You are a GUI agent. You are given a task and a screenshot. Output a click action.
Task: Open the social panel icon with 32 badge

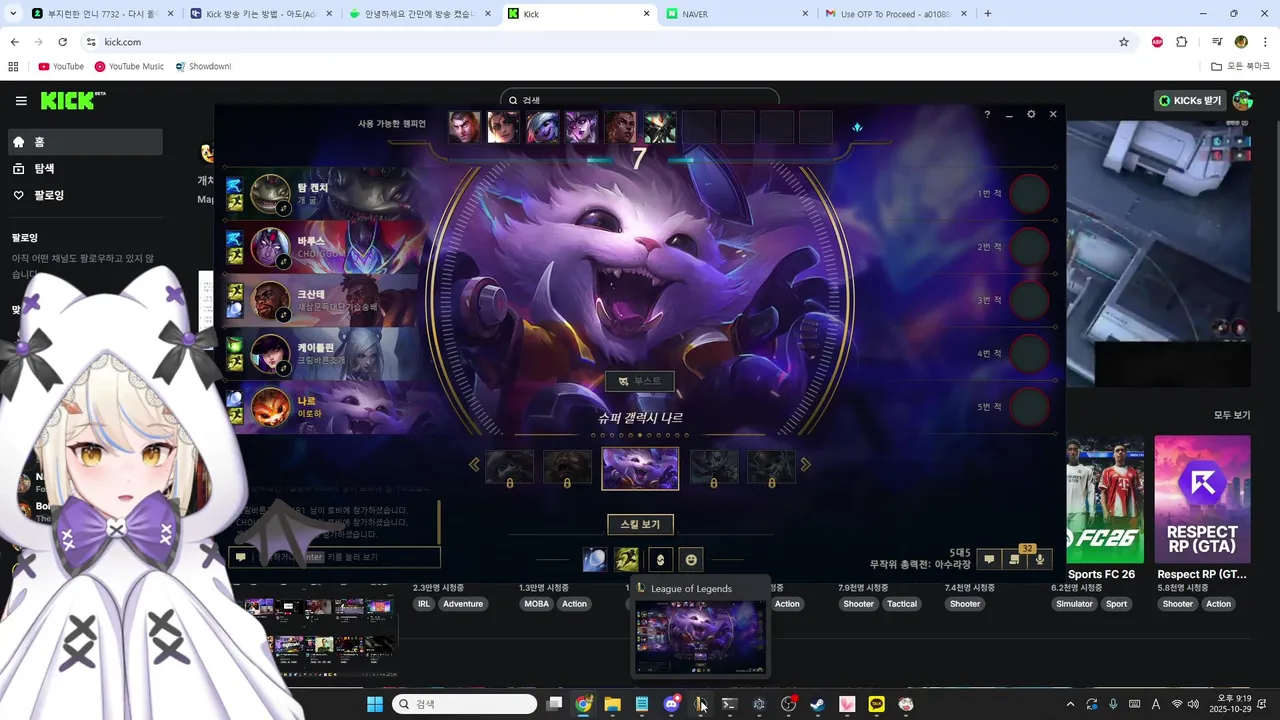pyautogui.click(x=1015, y=560)
